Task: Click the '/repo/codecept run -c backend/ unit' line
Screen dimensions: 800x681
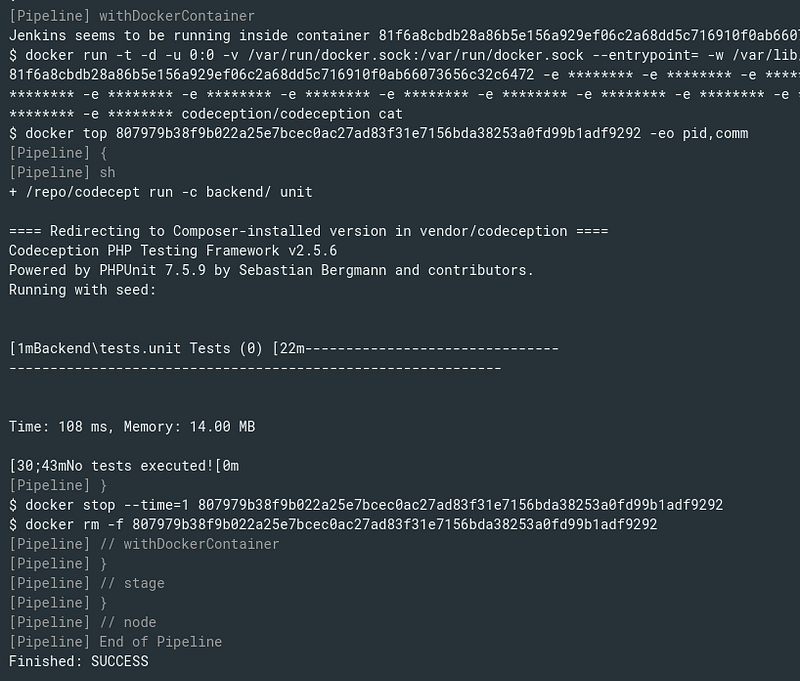Action: (161, 192)
